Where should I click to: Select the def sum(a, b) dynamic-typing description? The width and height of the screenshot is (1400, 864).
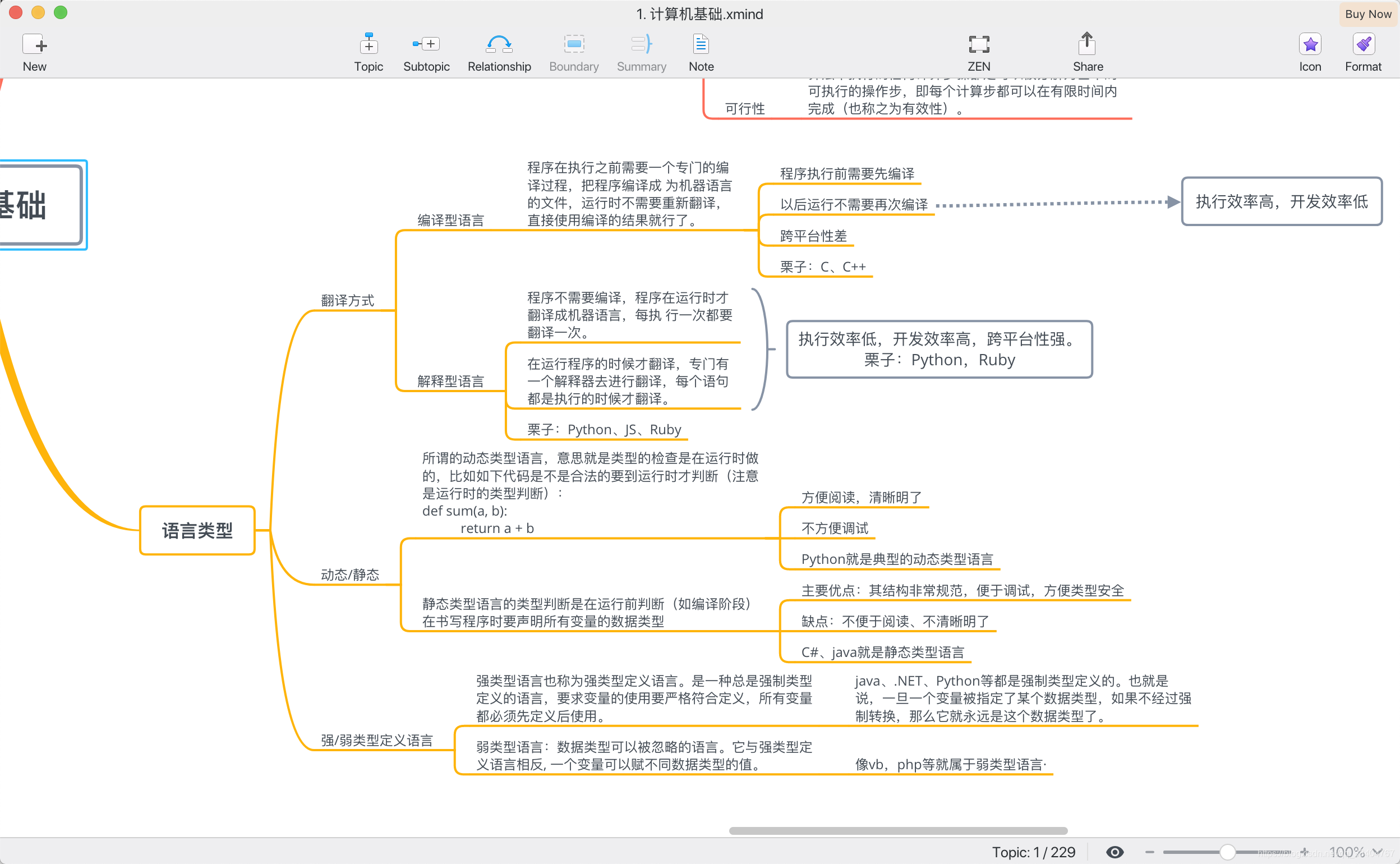pos(590,493)
